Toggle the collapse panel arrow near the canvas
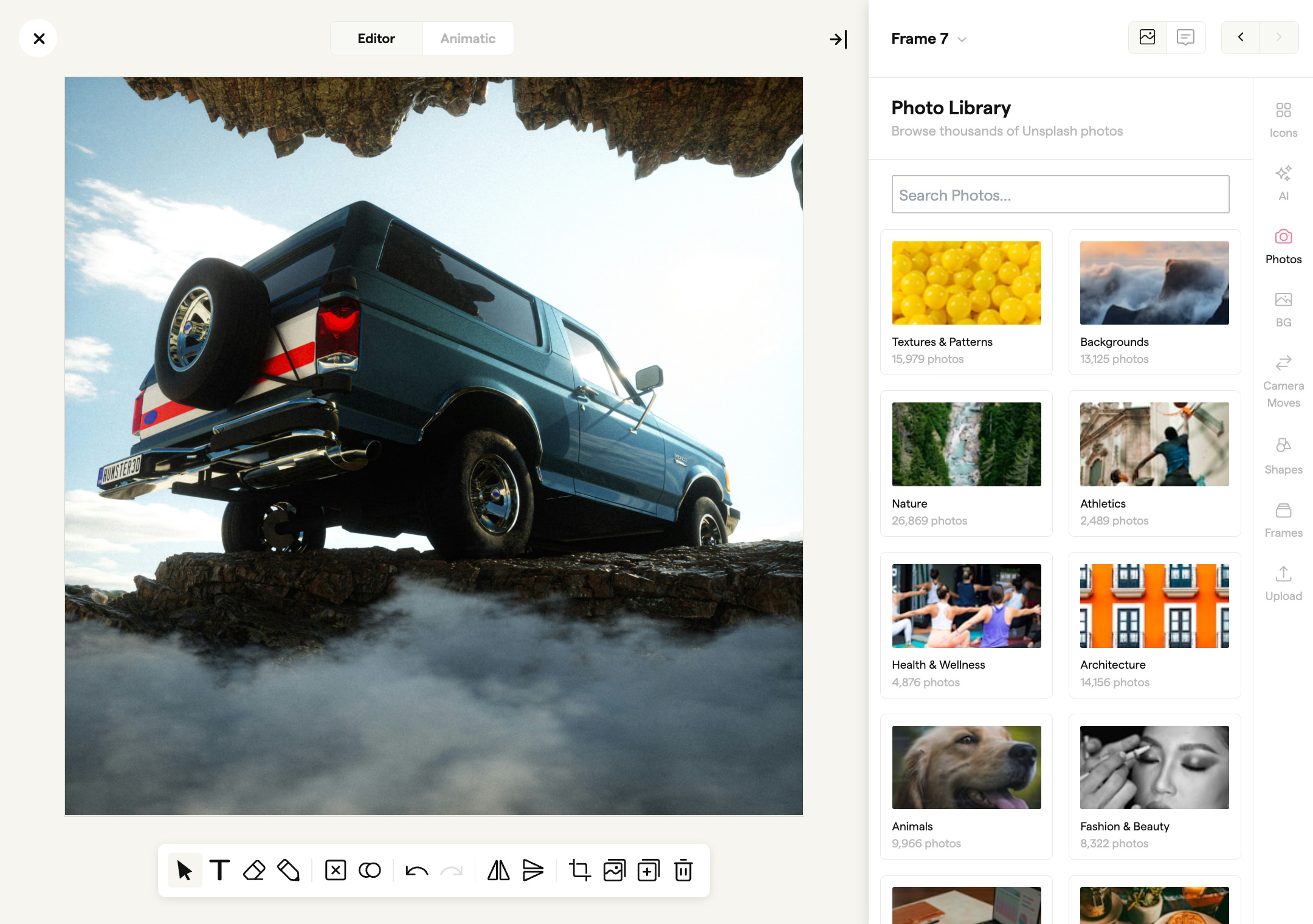 pos(837,40)
